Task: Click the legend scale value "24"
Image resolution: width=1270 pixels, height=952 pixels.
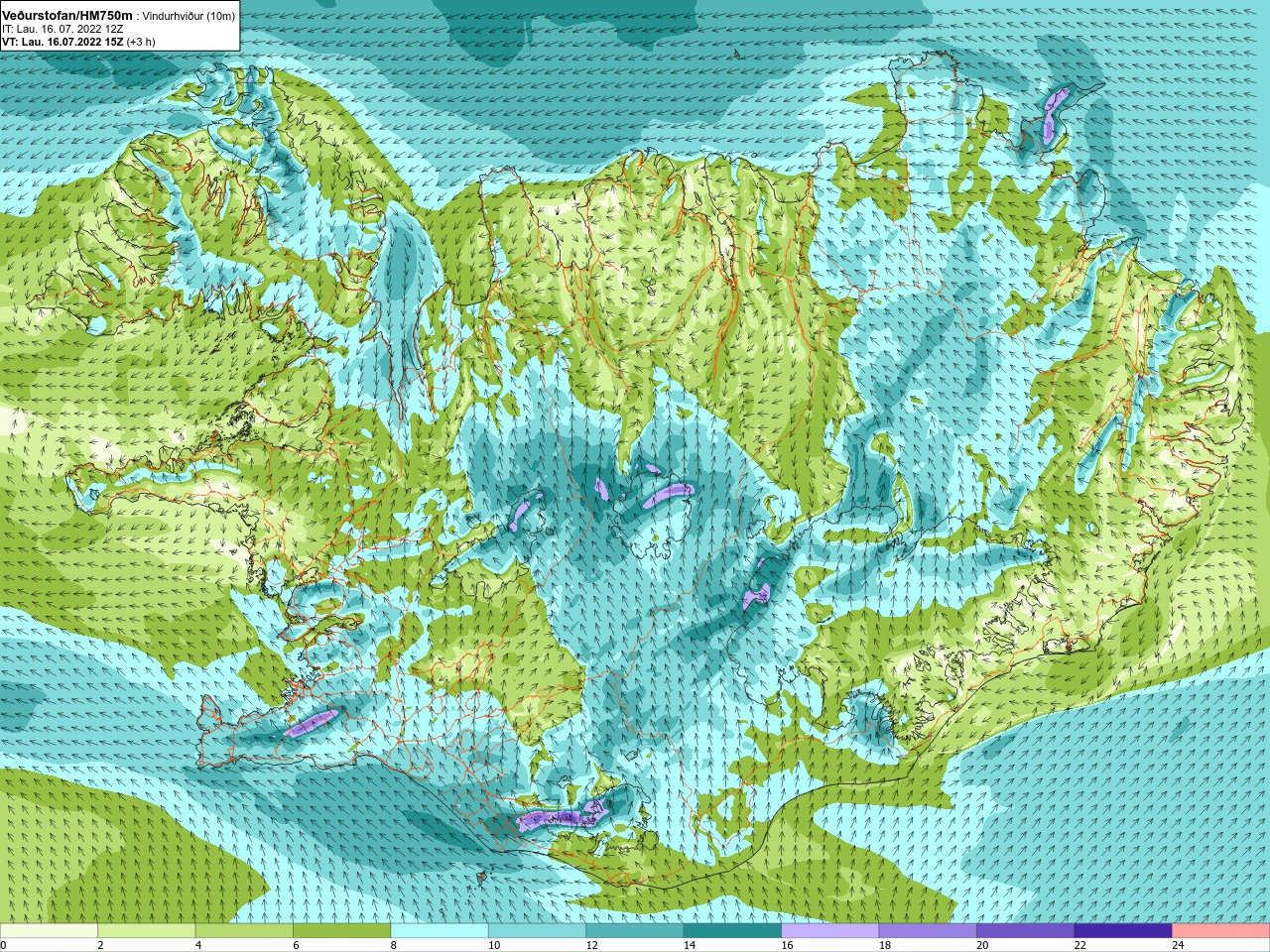Action: [x=1179, y=945]
